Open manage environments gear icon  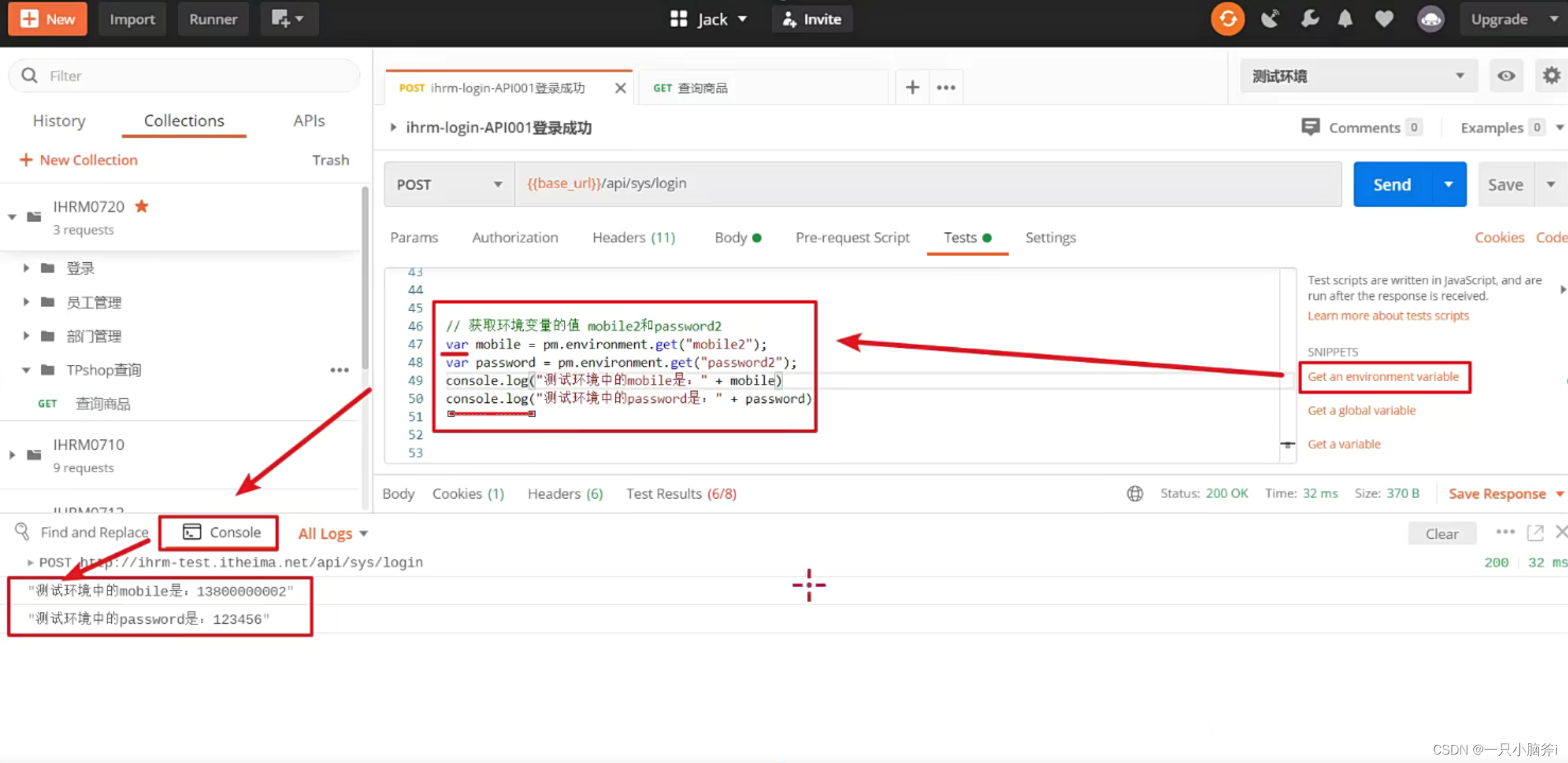tap(1551, 76)
